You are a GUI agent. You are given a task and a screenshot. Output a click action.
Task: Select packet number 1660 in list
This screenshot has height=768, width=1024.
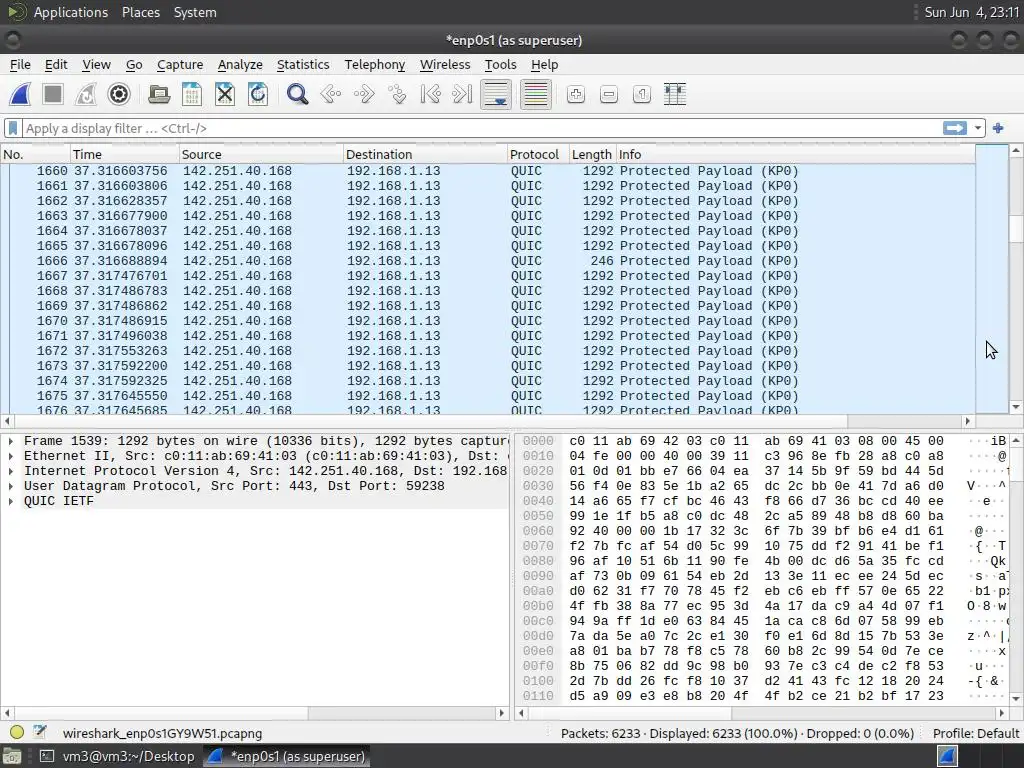488,170
